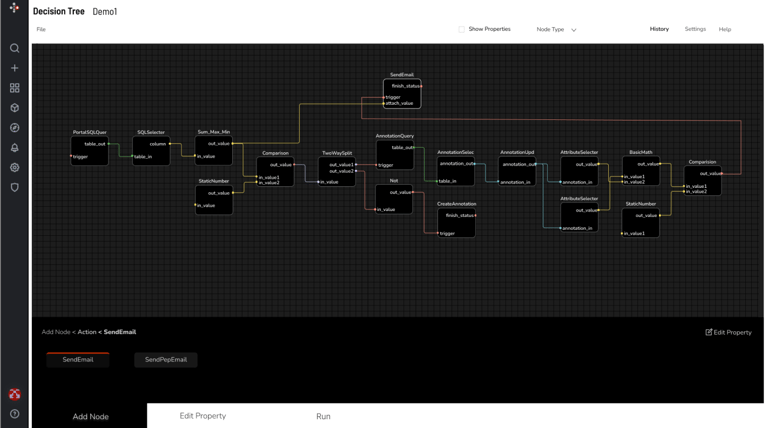Open the help question mark icon in the sidebar

[15, 414]
